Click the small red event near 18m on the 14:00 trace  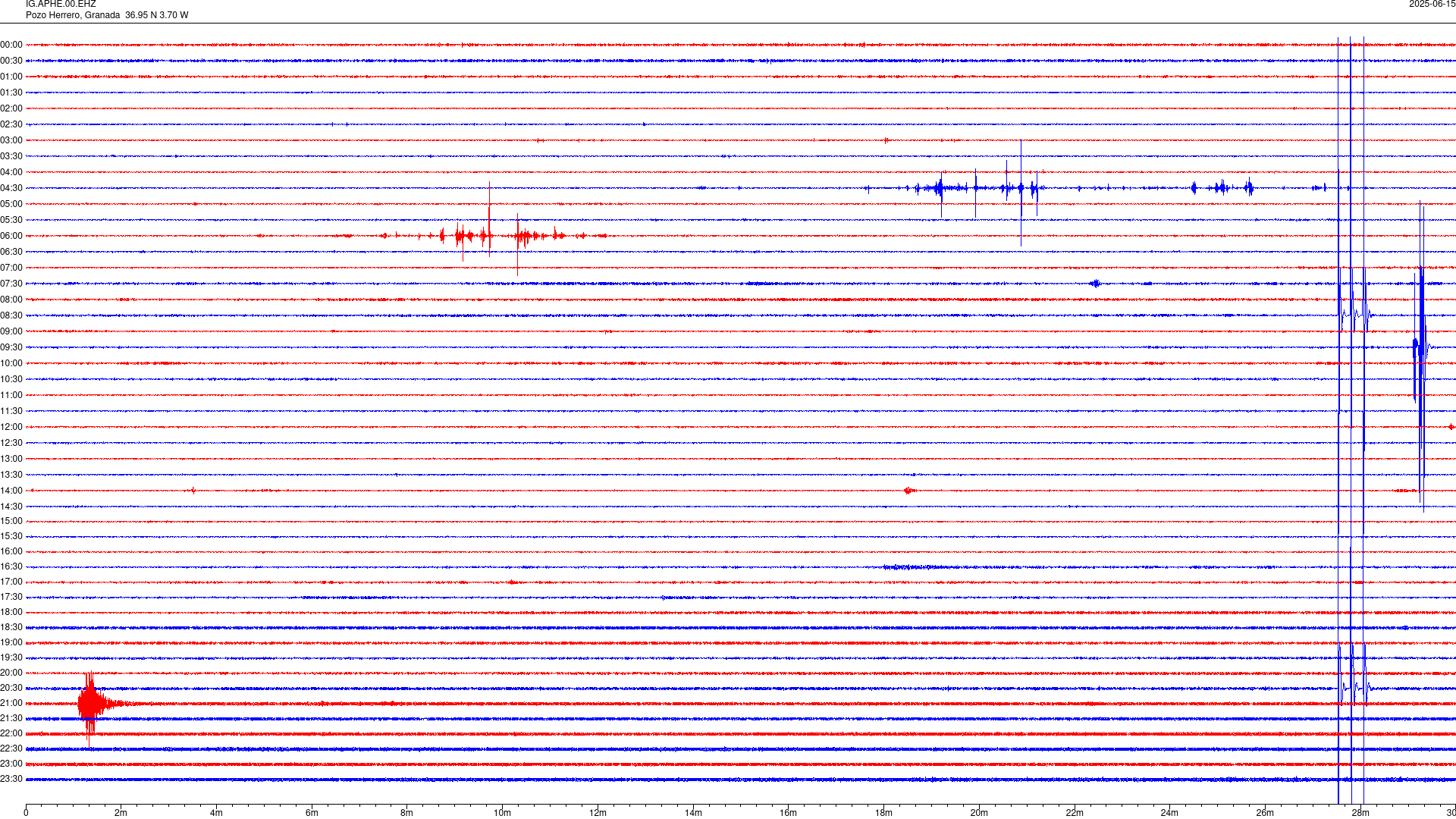908,491
